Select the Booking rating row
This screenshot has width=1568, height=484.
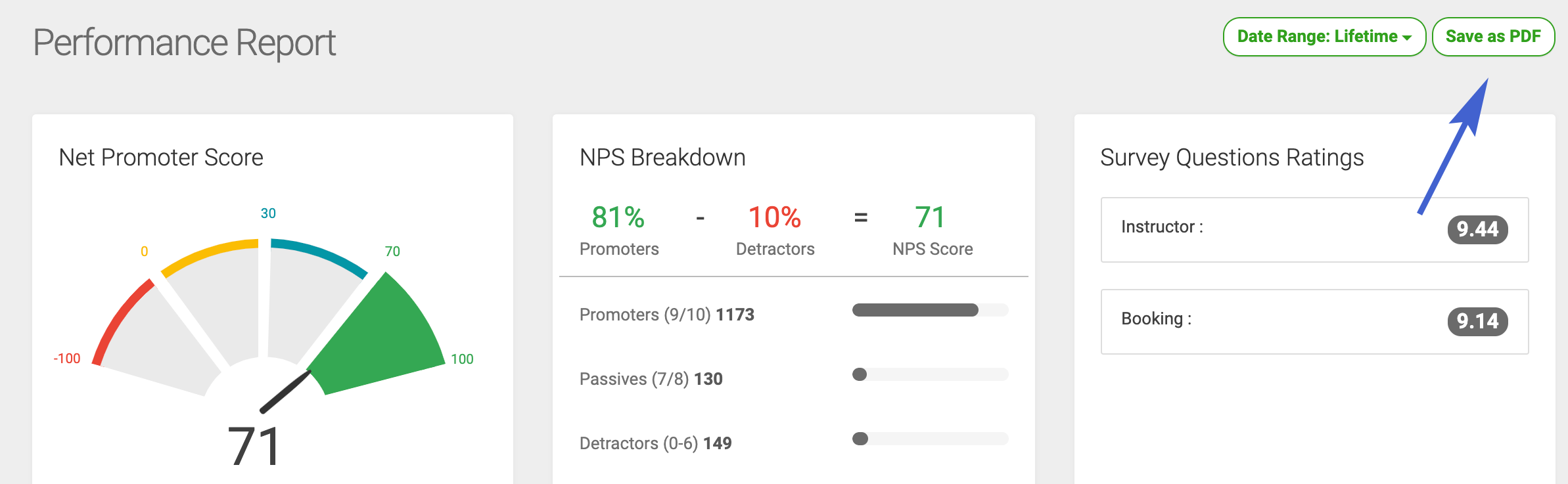[1314, 322]
